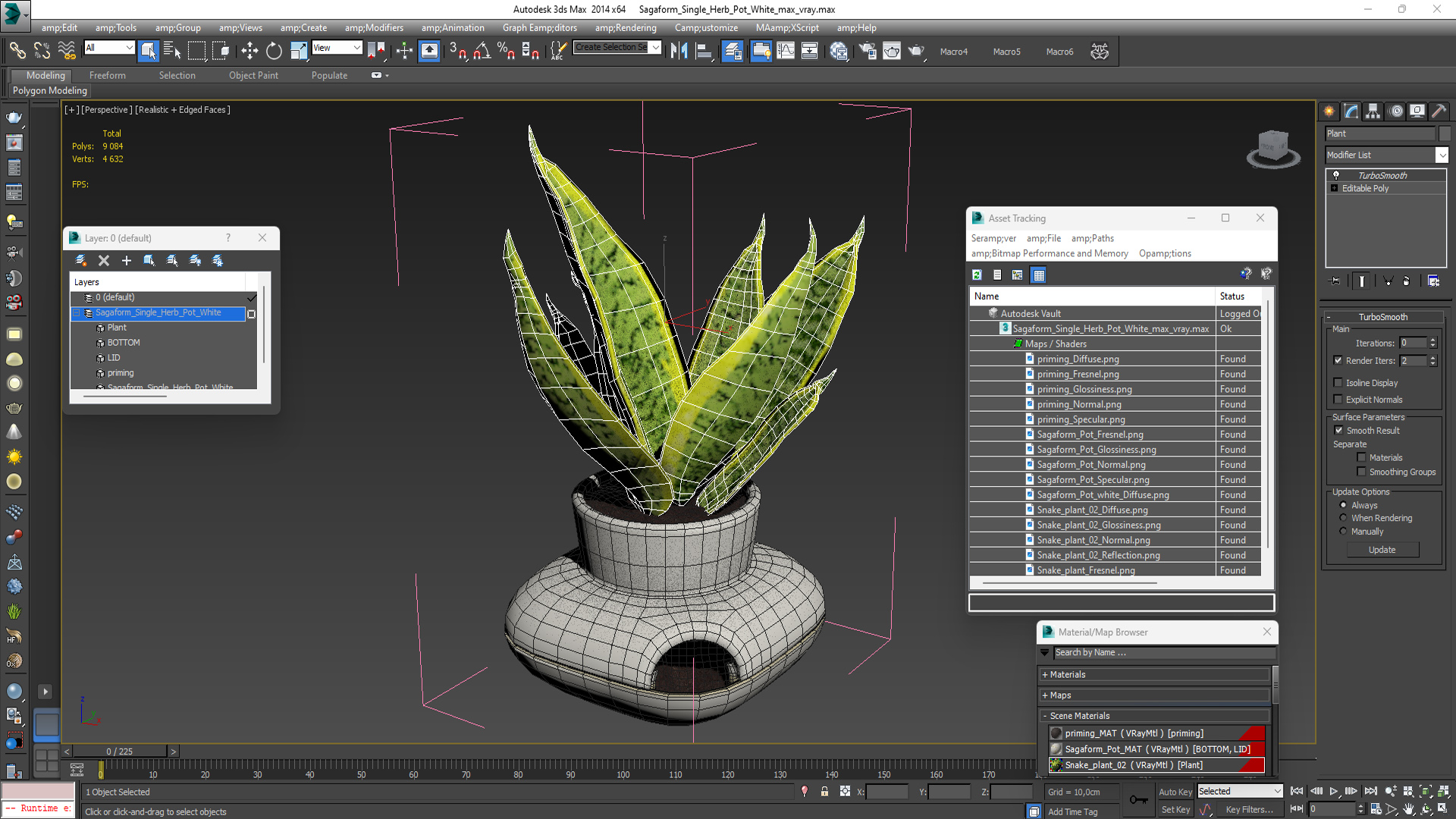Click the Render teapot icon
Viewport: 1456px width, 819px height.
[916, 52]
